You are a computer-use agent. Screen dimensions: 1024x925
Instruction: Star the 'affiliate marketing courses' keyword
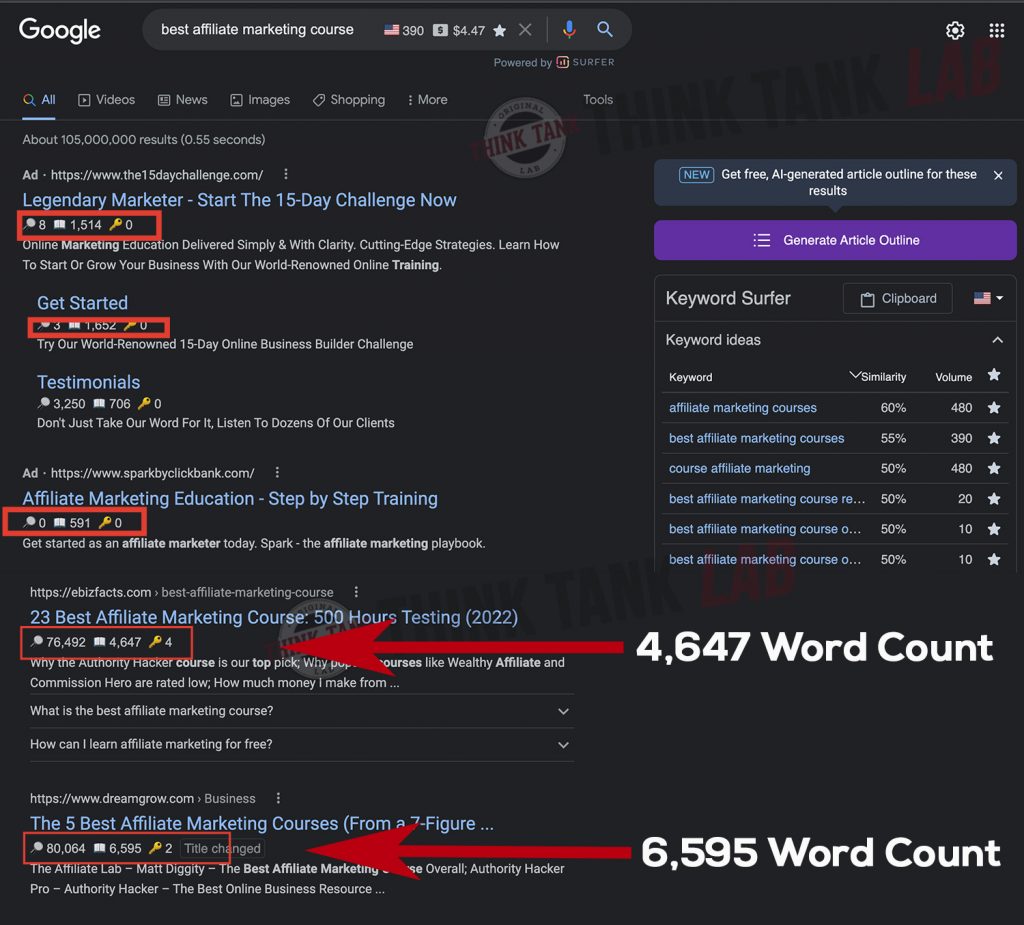coord(994,408)
